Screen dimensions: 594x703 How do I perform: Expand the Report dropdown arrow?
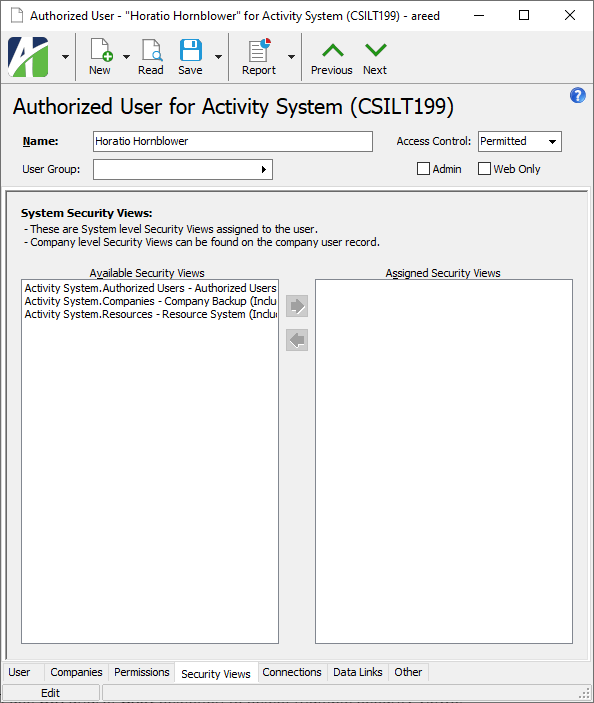click(x=291, y=56)
